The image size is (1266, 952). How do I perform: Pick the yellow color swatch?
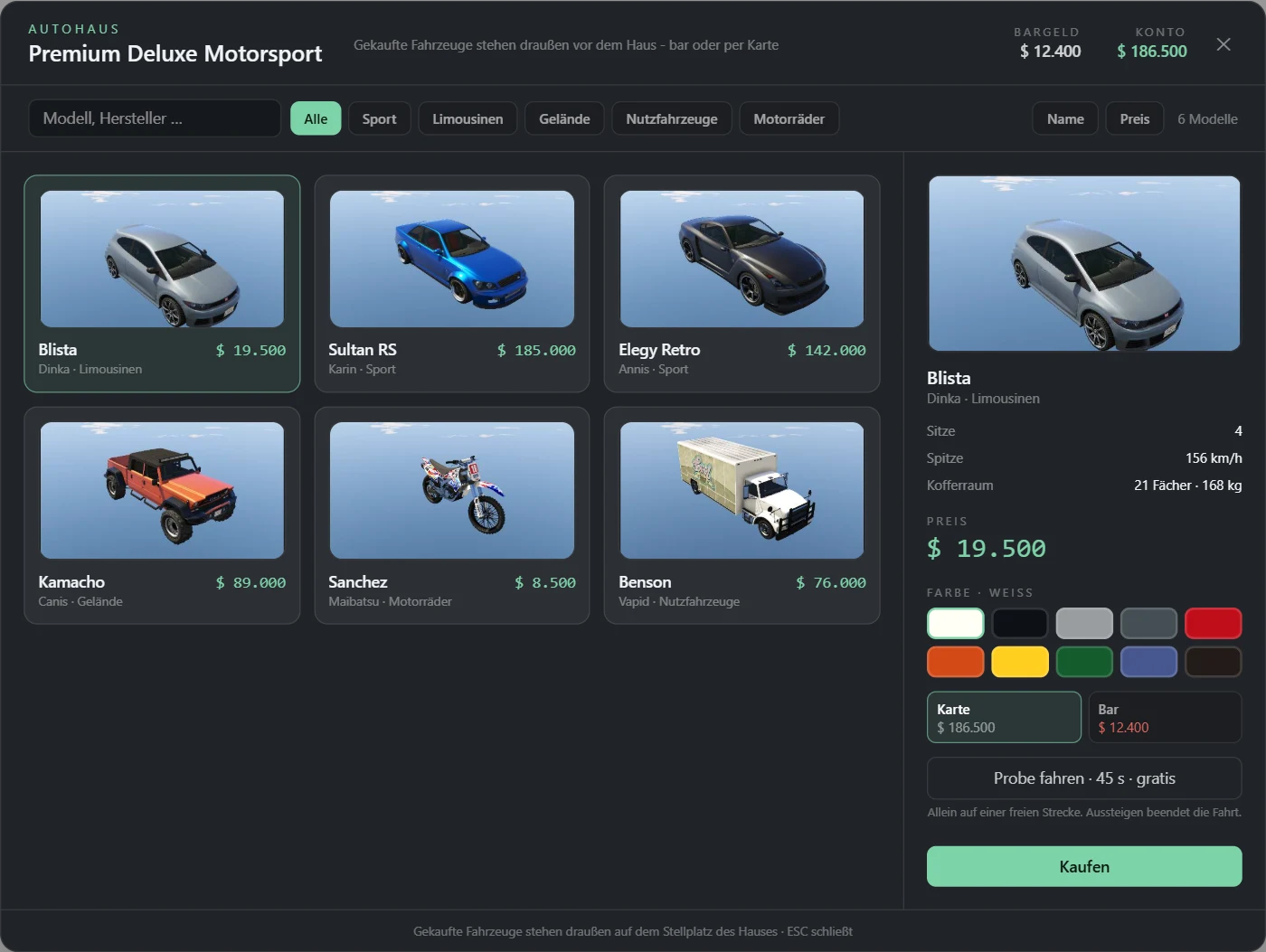[x=1020, y=662]
